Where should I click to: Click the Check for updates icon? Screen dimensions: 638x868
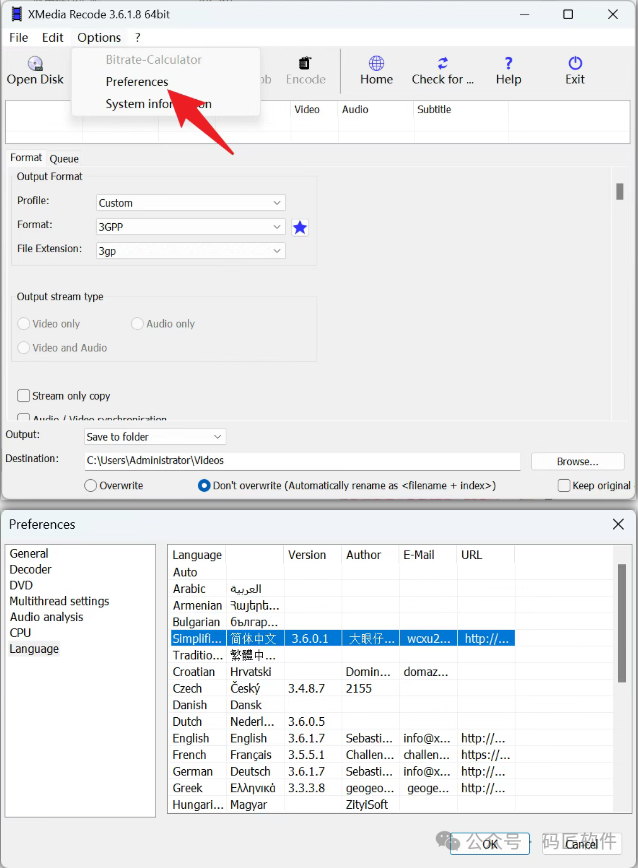442,64
